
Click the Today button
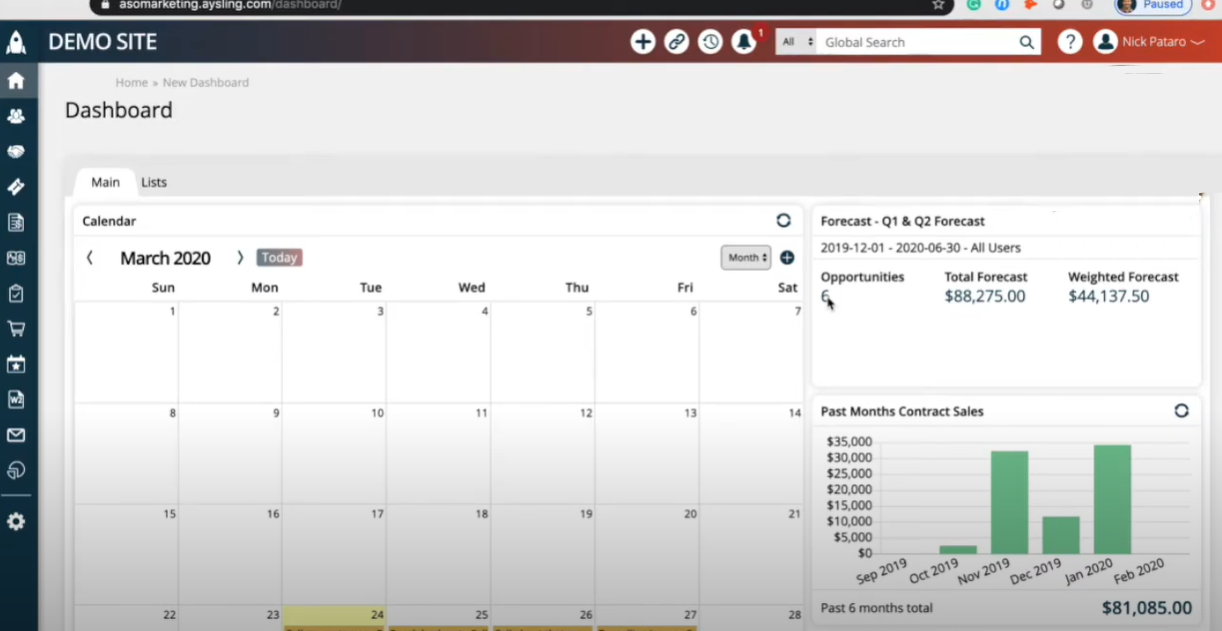pos(279,257)
